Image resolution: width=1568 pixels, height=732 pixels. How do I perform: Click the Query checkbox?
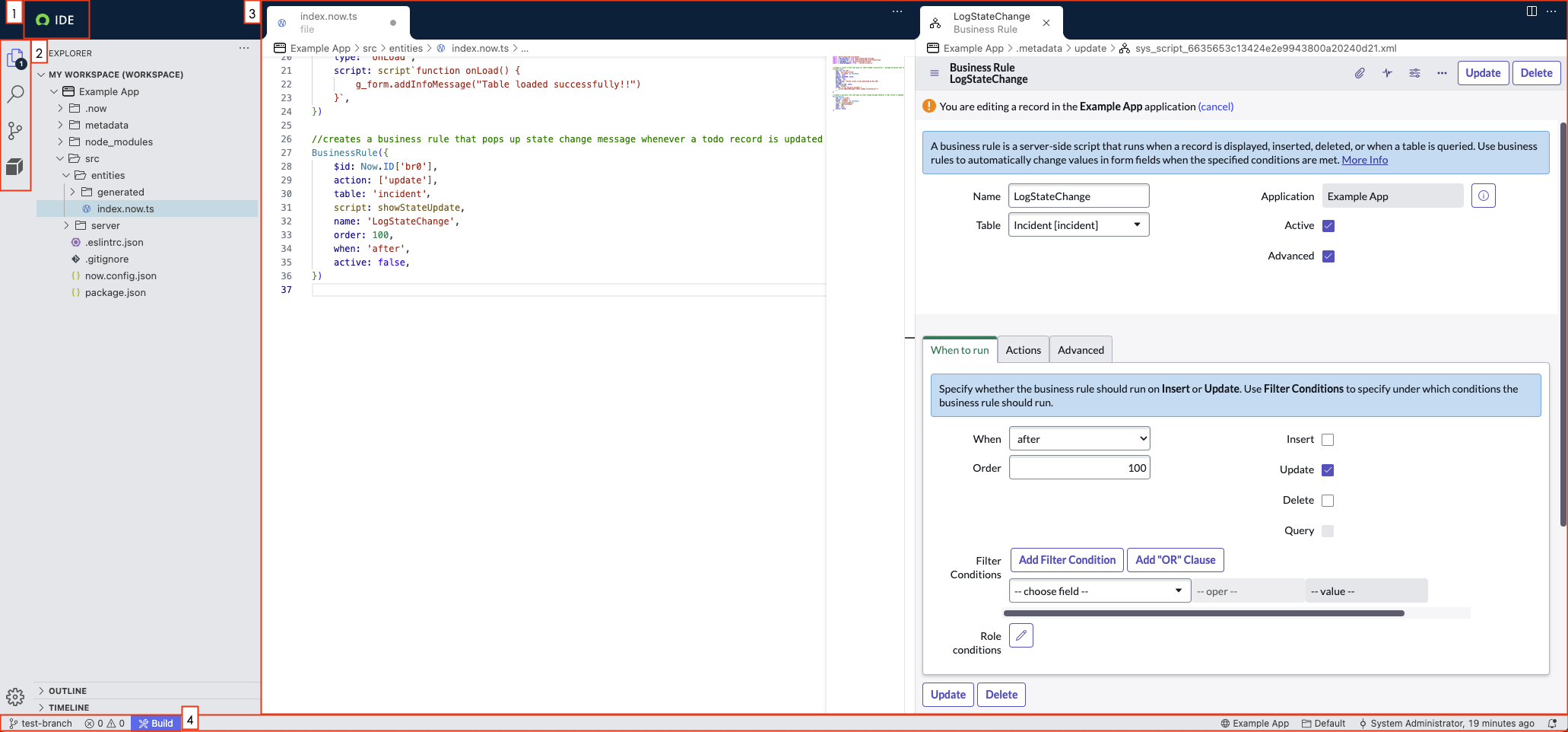1328,531
